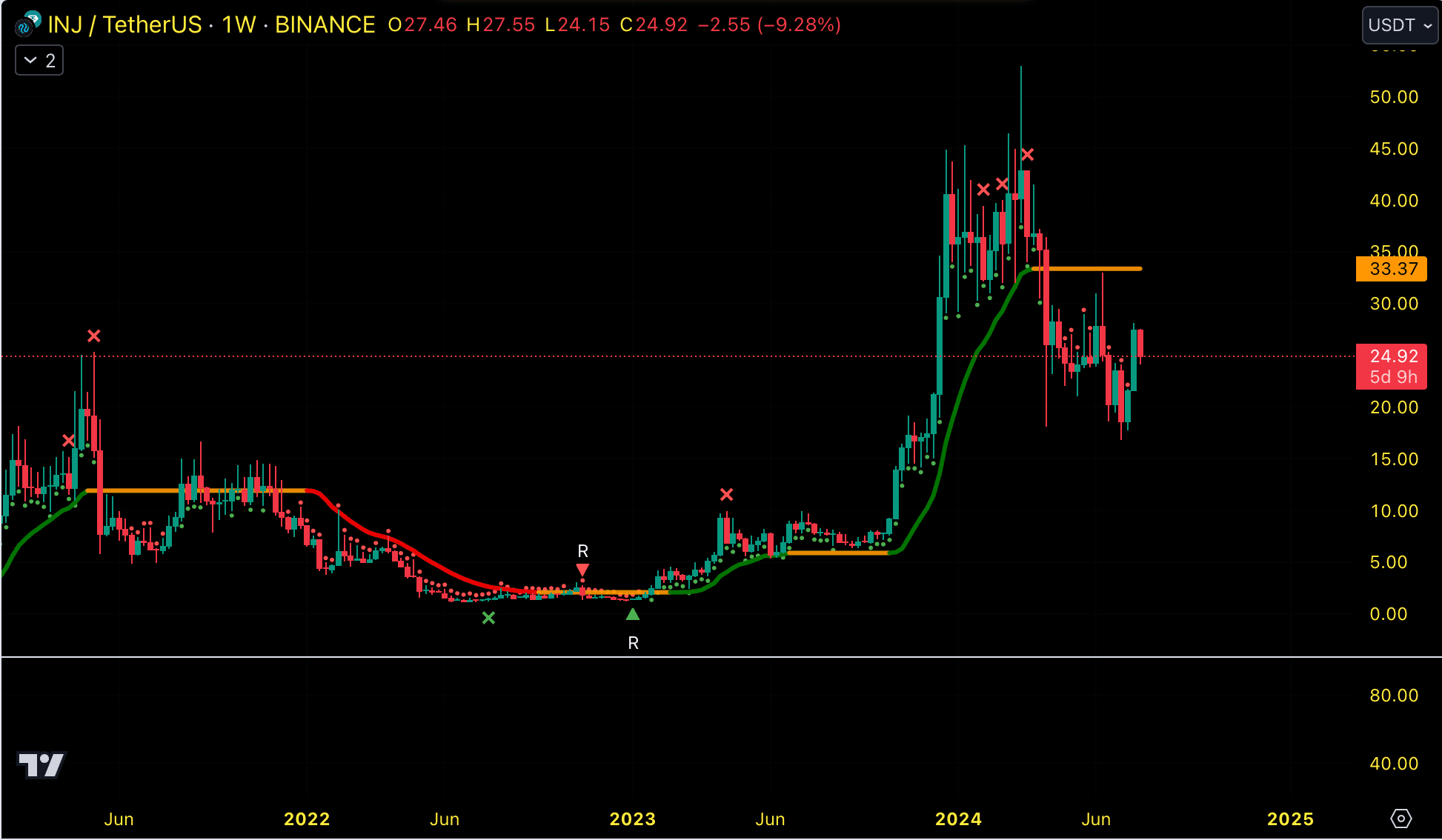Click the closing value C24.92 in the header
The width and height of the screenshot is (1442, 840).
654,25
